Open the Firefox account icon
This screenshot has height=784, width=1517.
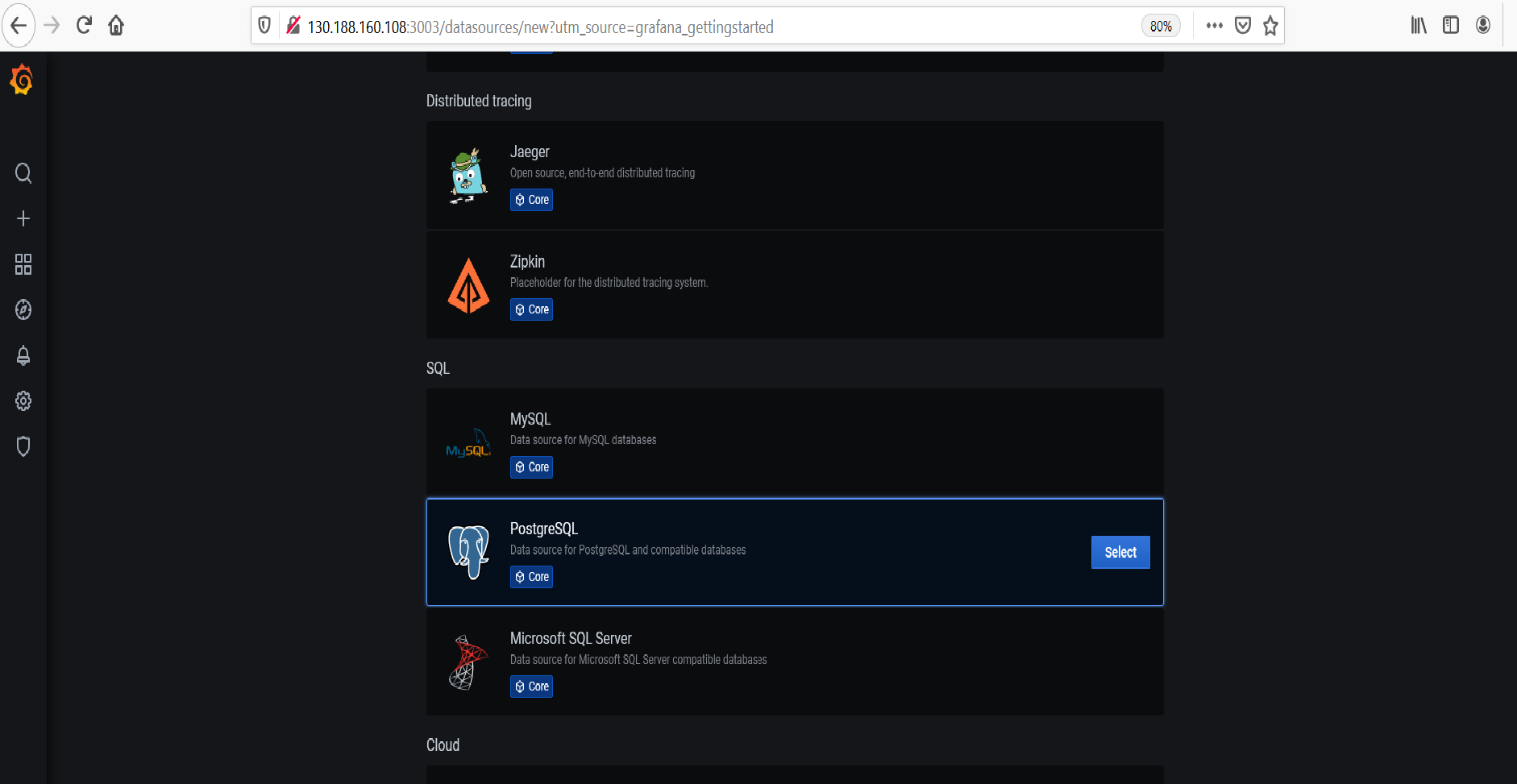pyautogui.click(x=1483, y=26)
